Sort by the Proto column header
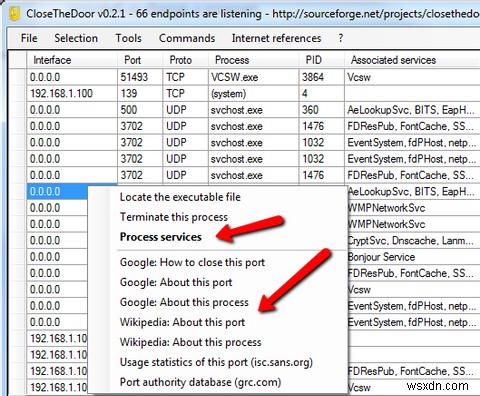 point(186,60)
